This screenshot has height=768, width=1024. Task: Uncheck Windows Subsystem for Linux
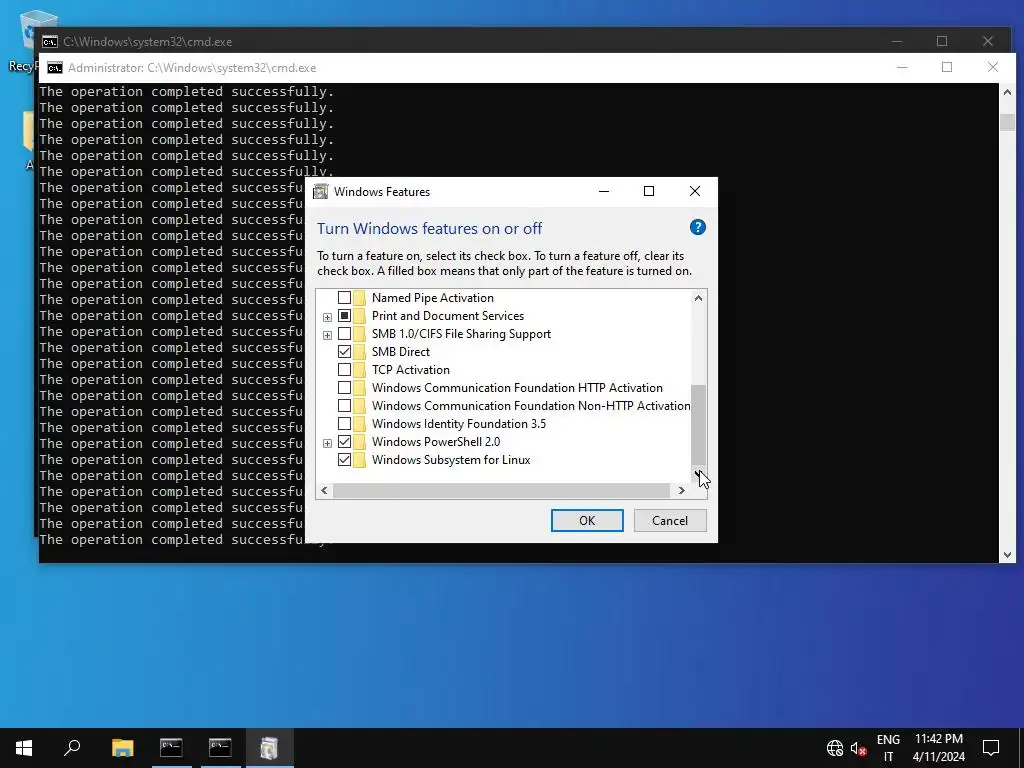[x=344, y=460]
